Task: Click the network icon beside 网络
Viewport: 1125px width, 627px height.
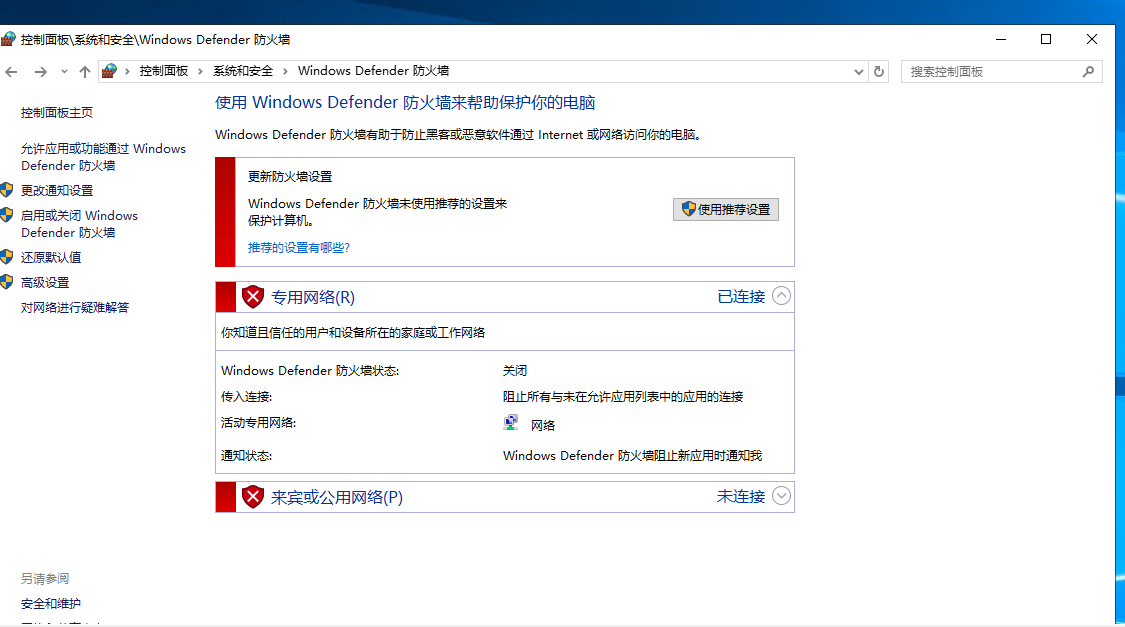Action: pos(511,424)
